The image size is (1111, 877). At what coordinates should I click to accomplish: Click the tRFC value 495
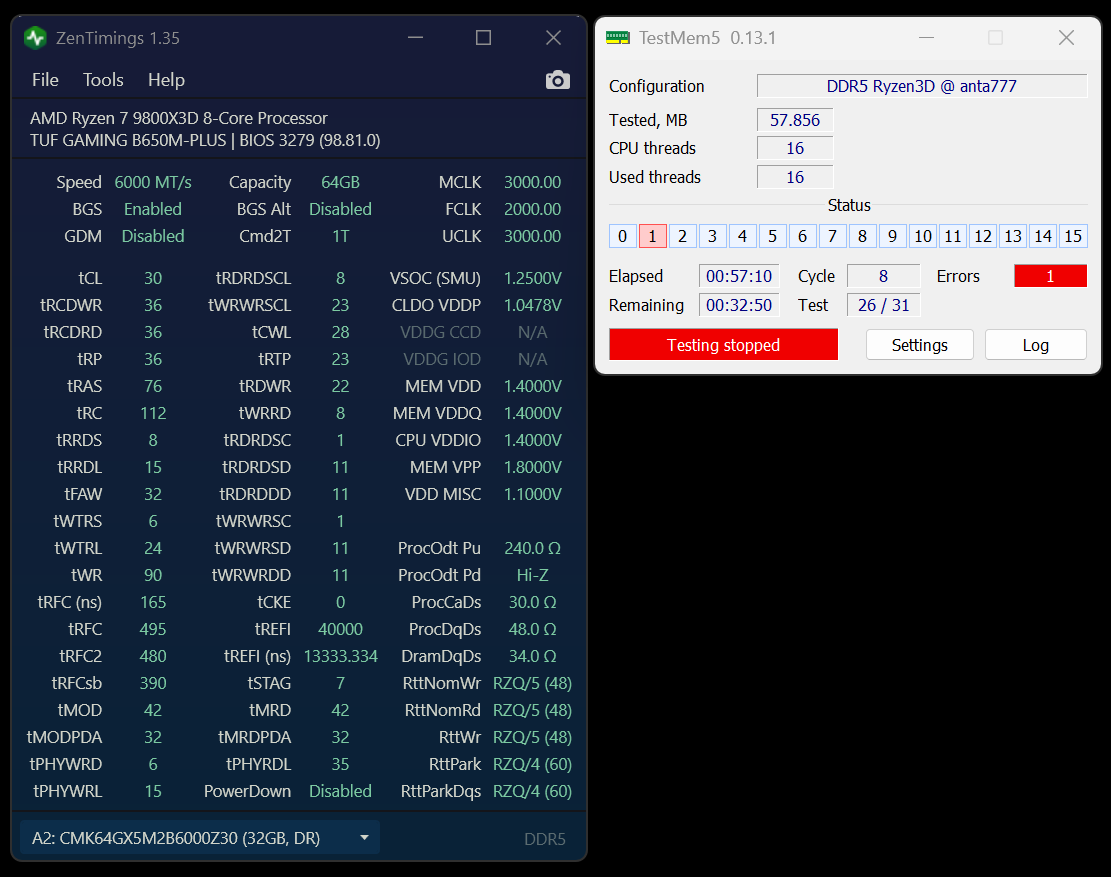click(x=153, y=629)
